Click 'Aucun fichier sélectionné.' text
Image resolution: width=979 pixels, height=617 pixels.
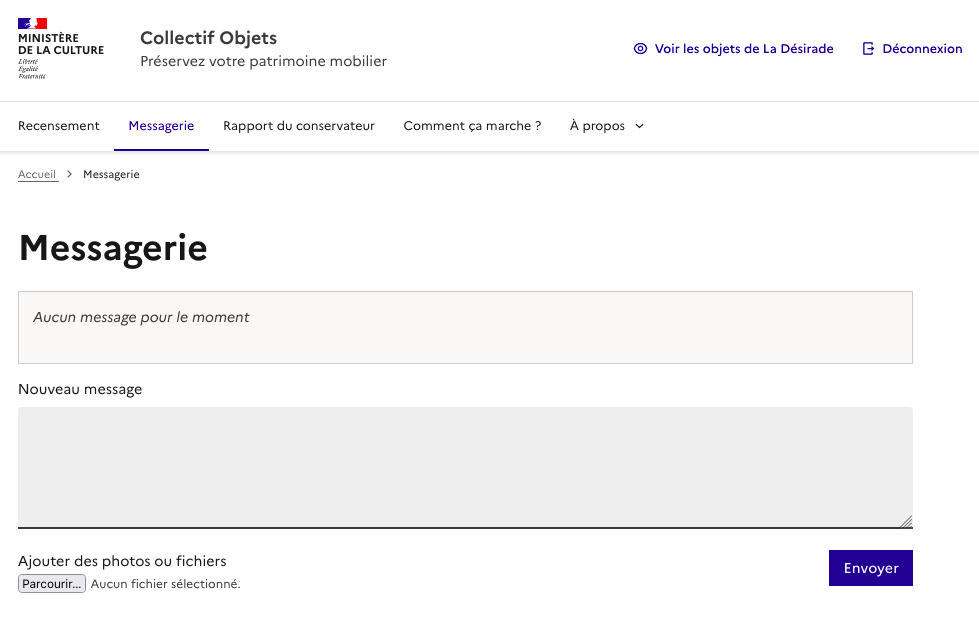point(165,584)
